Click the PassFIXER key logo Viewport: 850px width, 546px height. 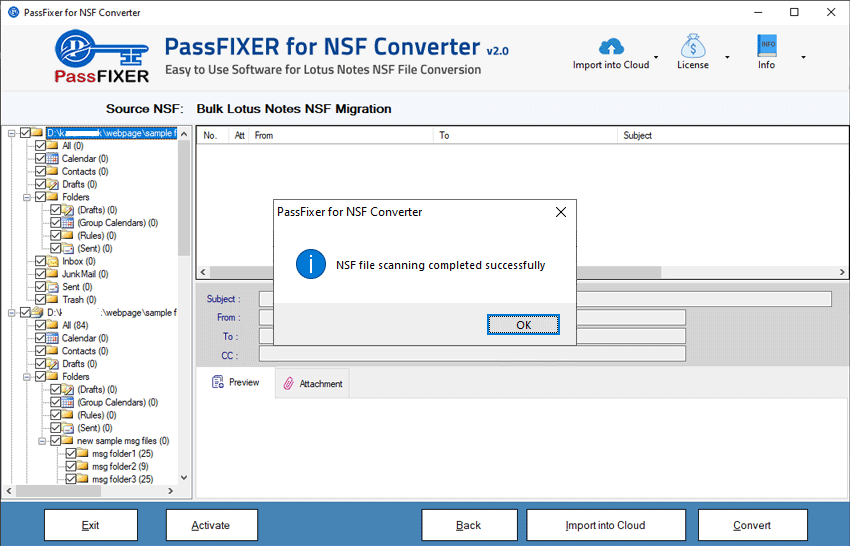[x=101, y=56]
